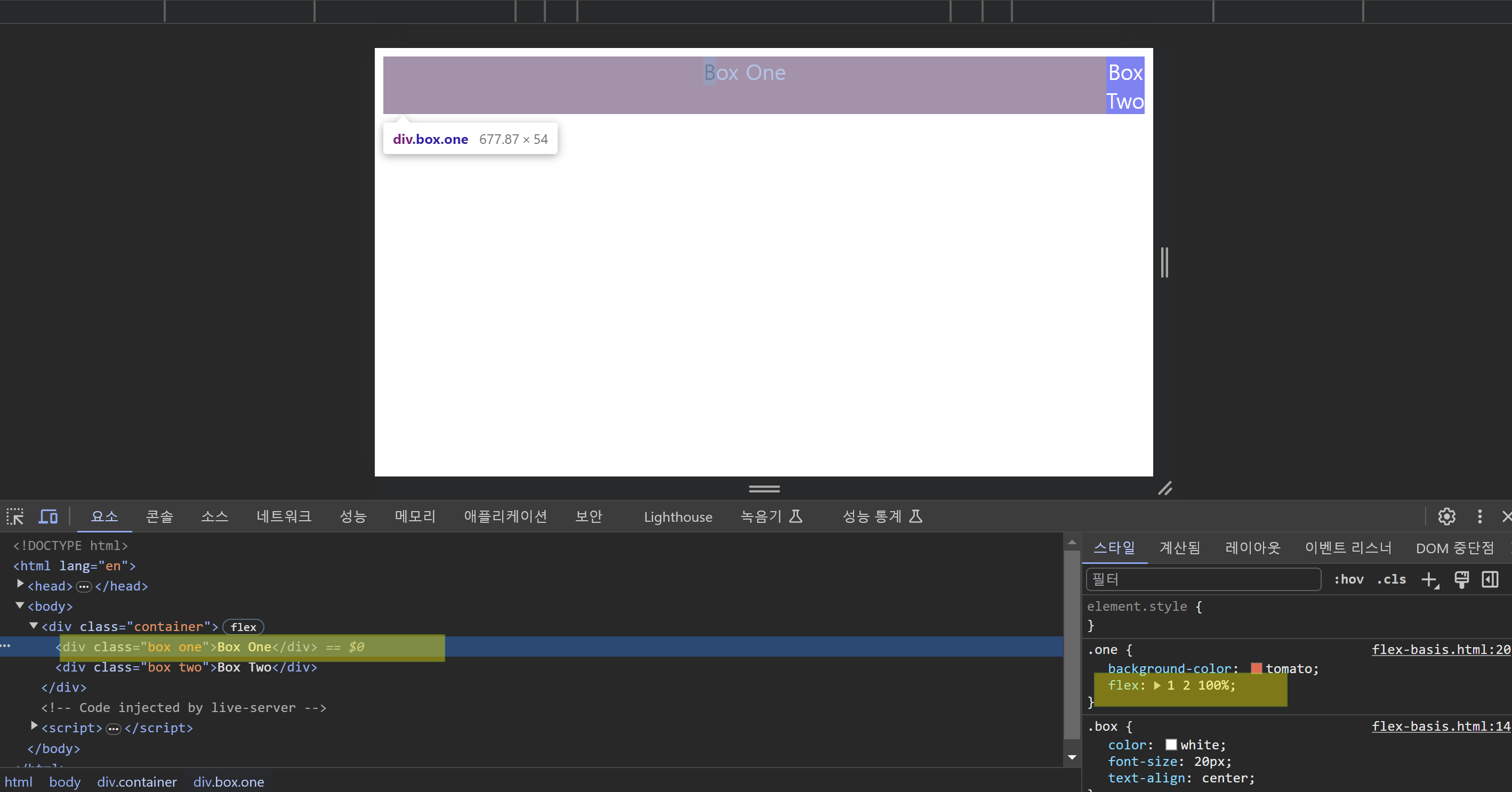Click the DOM tree scrollbar down arrow
The width and height of the screenshot is (1512, 792).
point(1072,757)
